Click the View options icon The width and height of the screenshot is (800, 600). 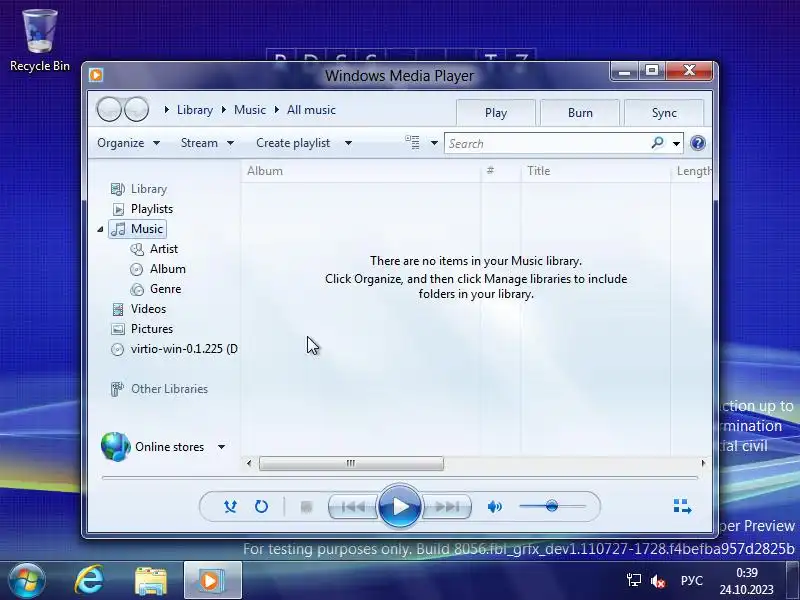click(412, 142)
